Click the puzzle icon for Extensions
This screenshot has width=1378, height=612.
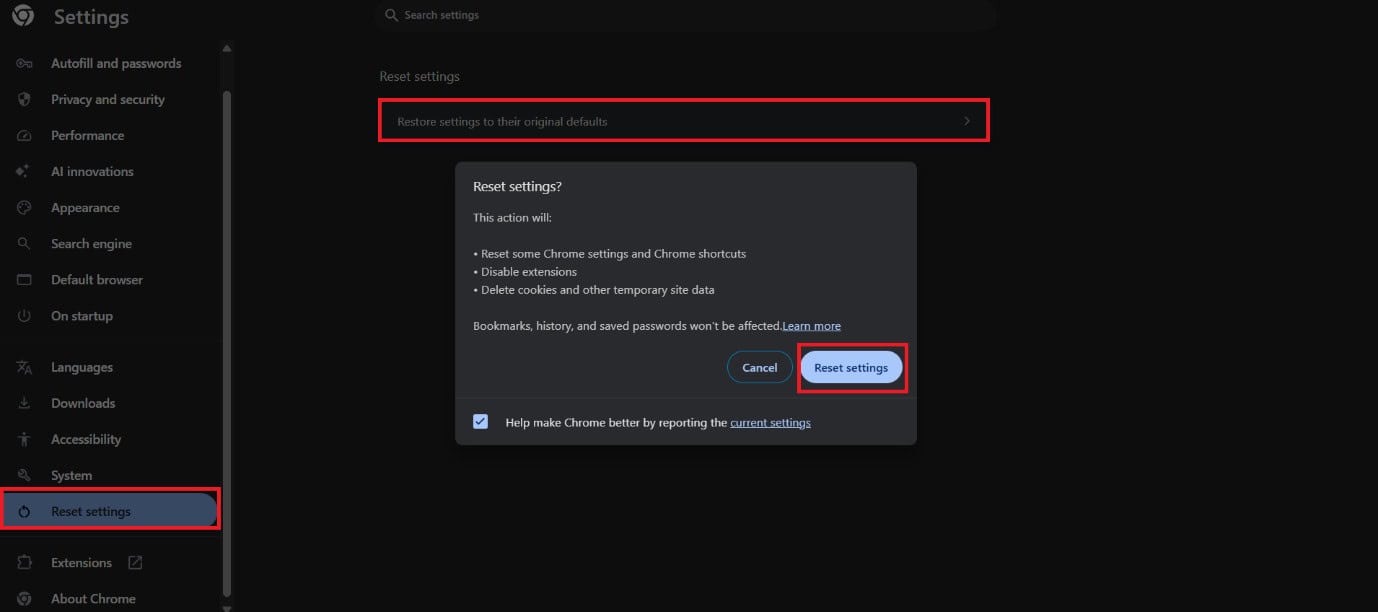25,562
